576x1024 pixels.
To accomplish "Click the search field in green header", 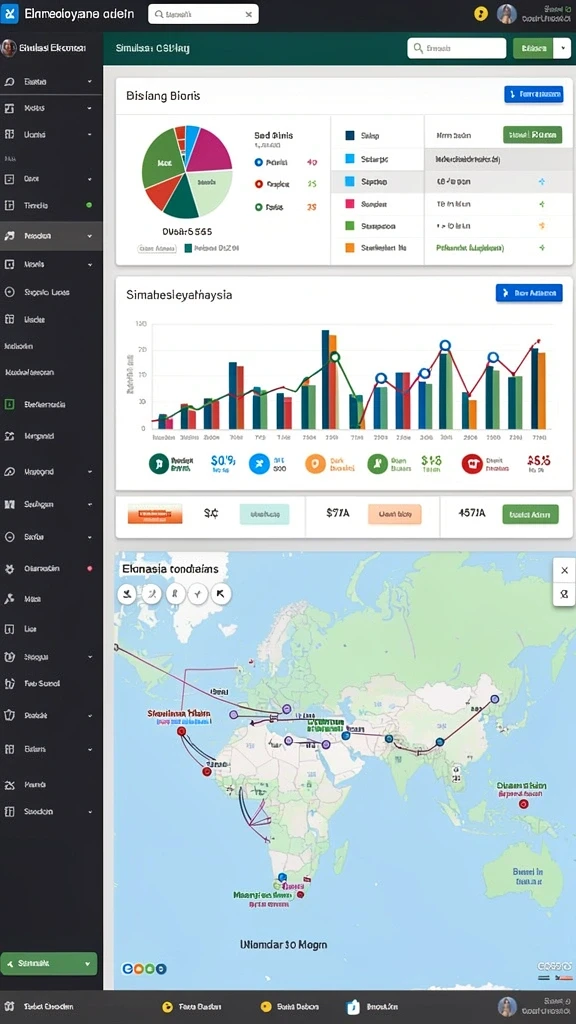I will (x=456, y=48).
